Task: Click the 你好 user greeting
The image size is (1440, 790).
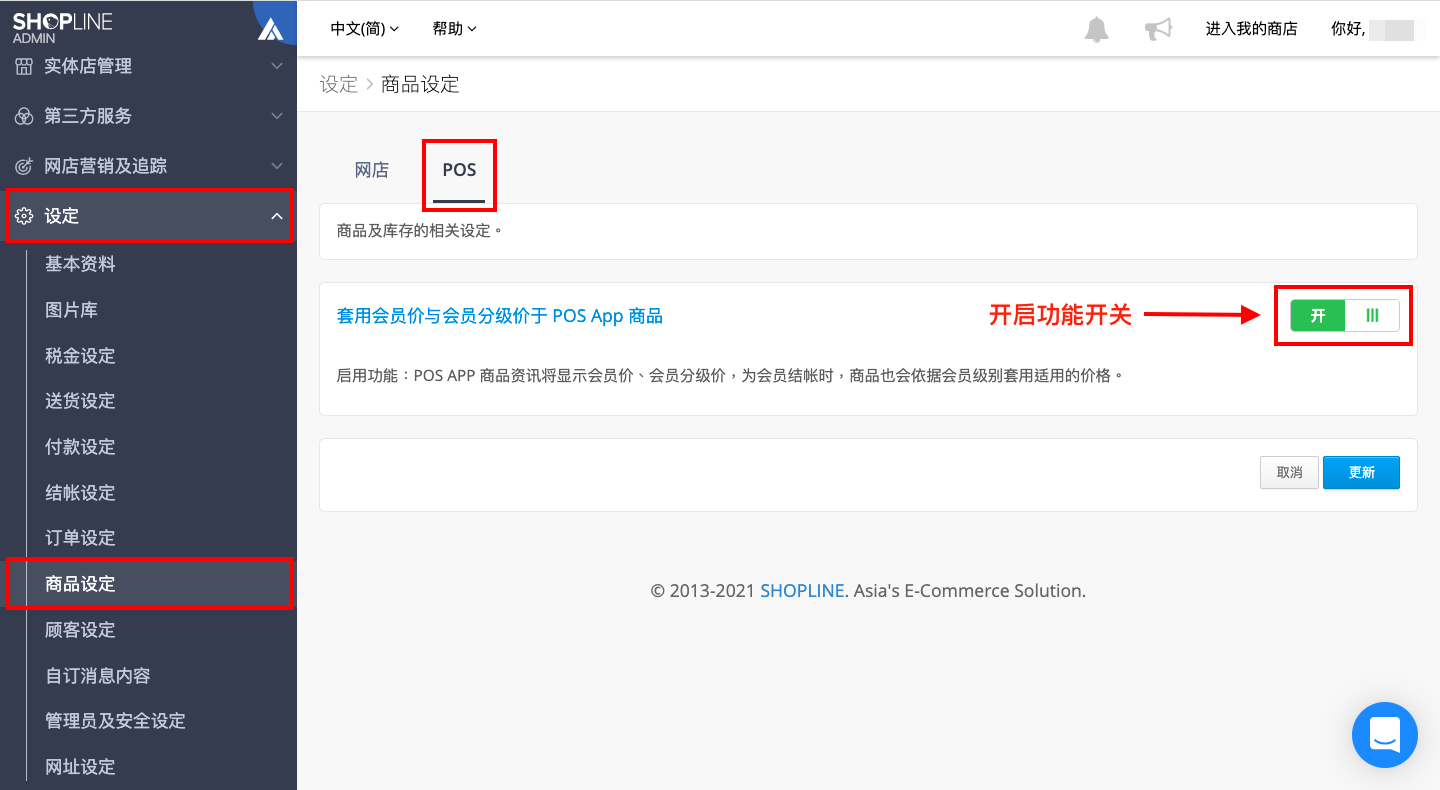Action: (1348, 29)
